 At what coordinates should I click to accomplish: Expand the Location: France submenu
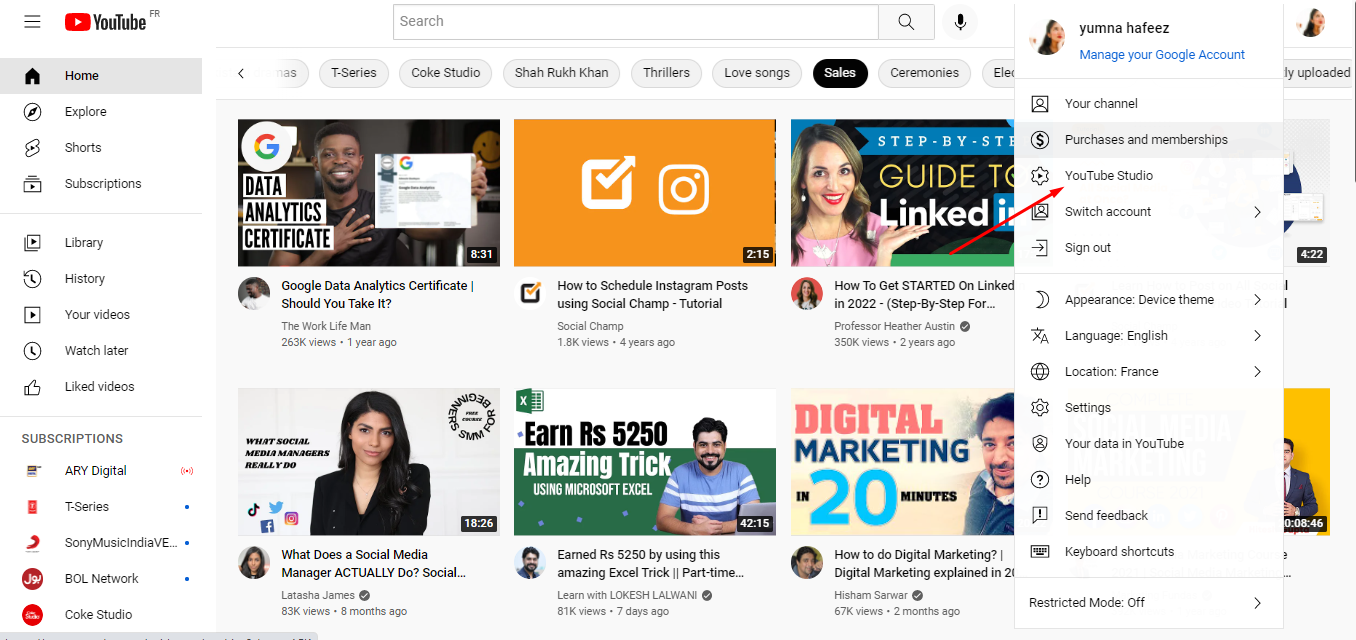[1110, 371]
